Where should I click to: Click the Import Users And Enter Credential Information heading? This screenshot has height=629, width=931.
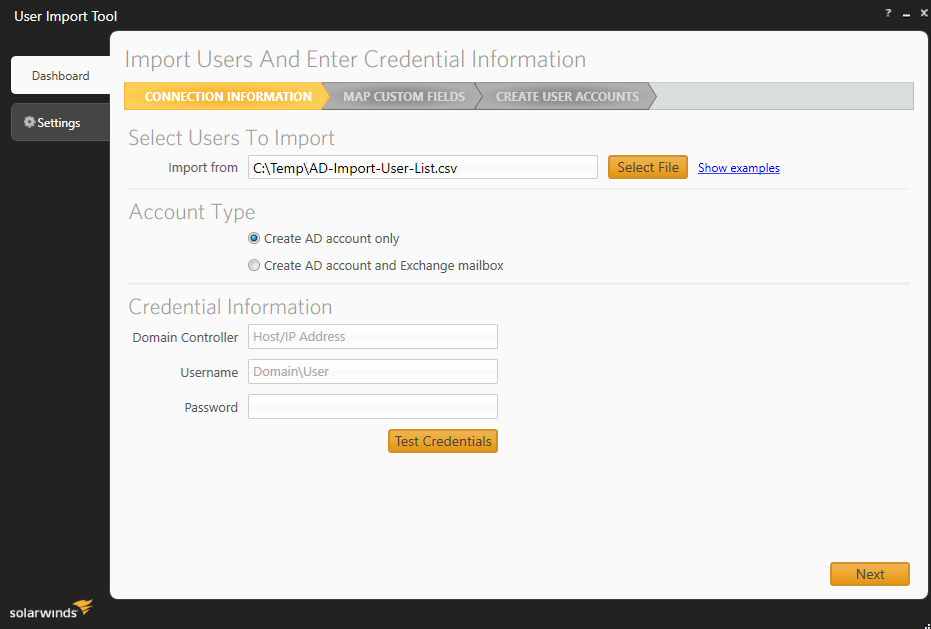tap(355, 59)
